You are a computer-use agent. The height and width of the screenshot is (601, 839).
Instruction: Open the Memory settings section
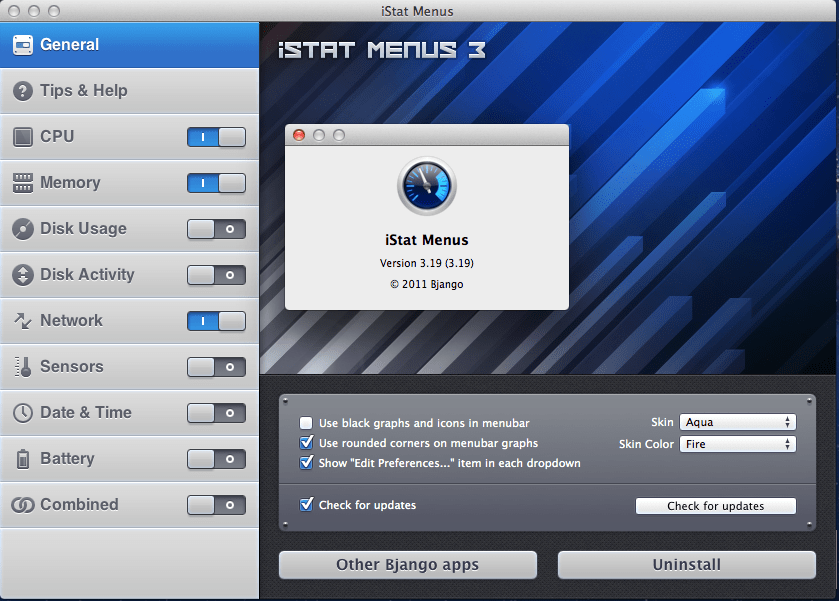point(129,183)
